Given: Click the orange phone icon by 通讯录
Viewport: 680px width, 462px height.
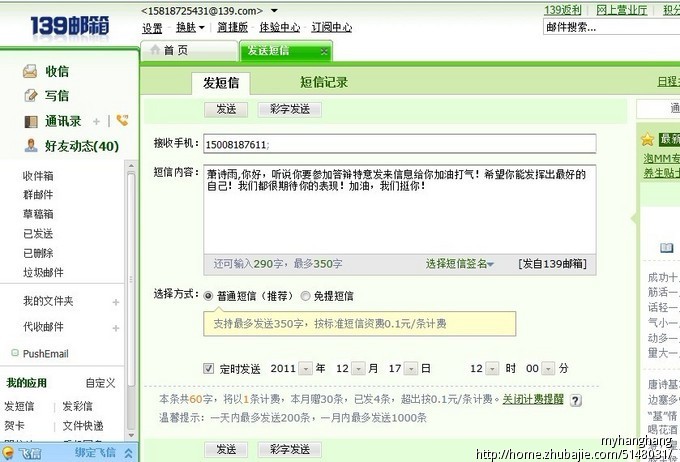Looking at the screenshot, I should (123, 120).
